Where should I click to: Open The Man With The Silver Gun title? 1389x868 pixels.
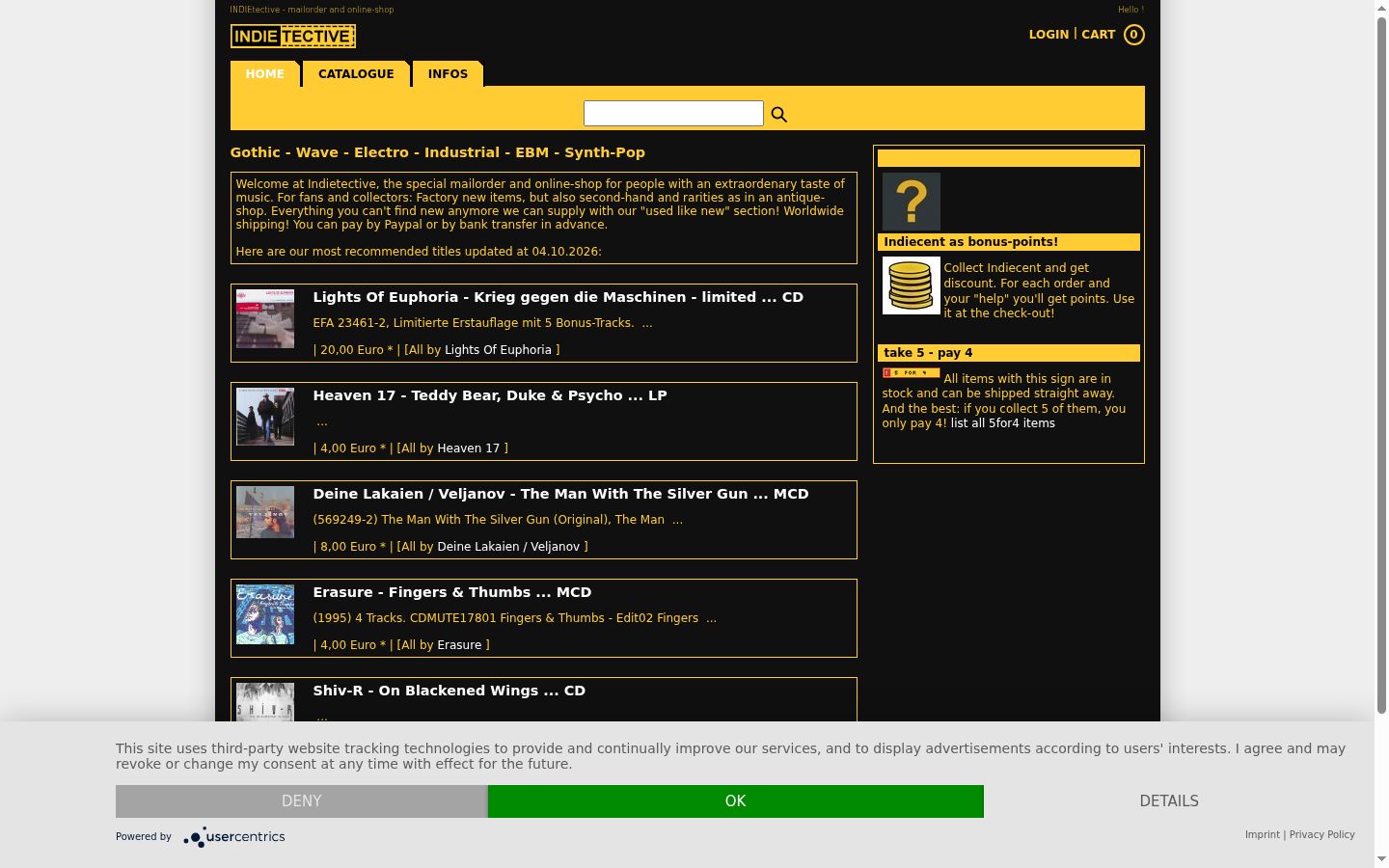tap(560, 494)
